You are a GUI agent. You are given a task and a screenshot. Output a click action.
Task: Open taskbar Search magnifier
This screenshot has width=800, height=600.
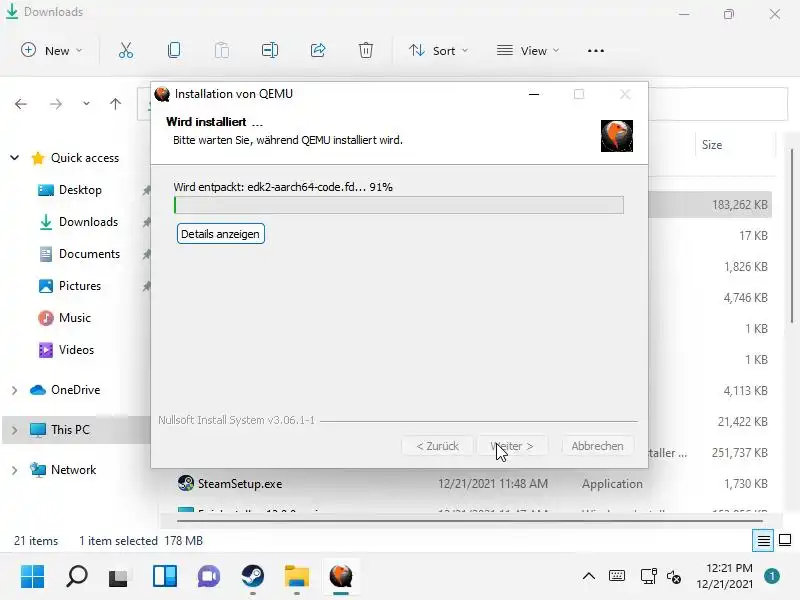(77, 577)
